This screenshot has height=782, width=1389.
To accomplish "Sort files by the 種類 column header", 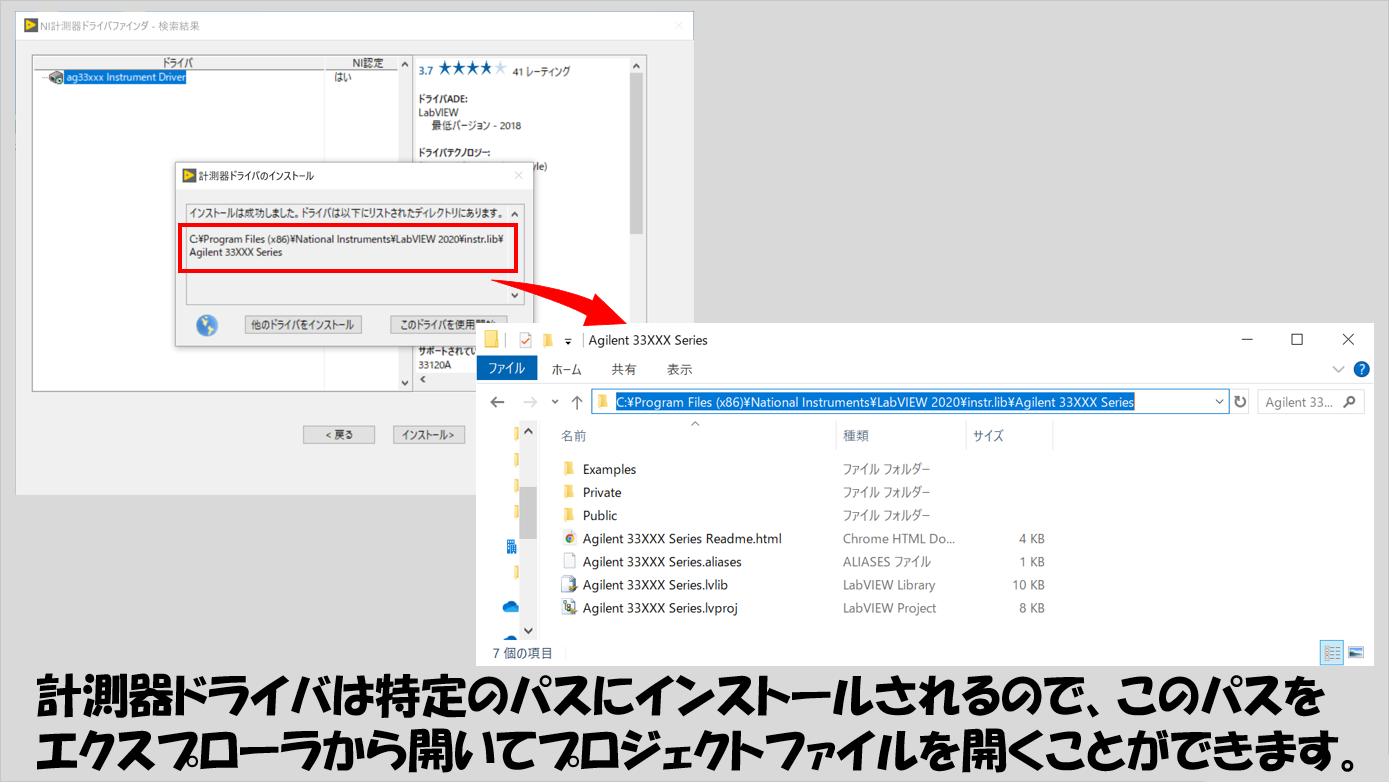I will pos(856,436).
